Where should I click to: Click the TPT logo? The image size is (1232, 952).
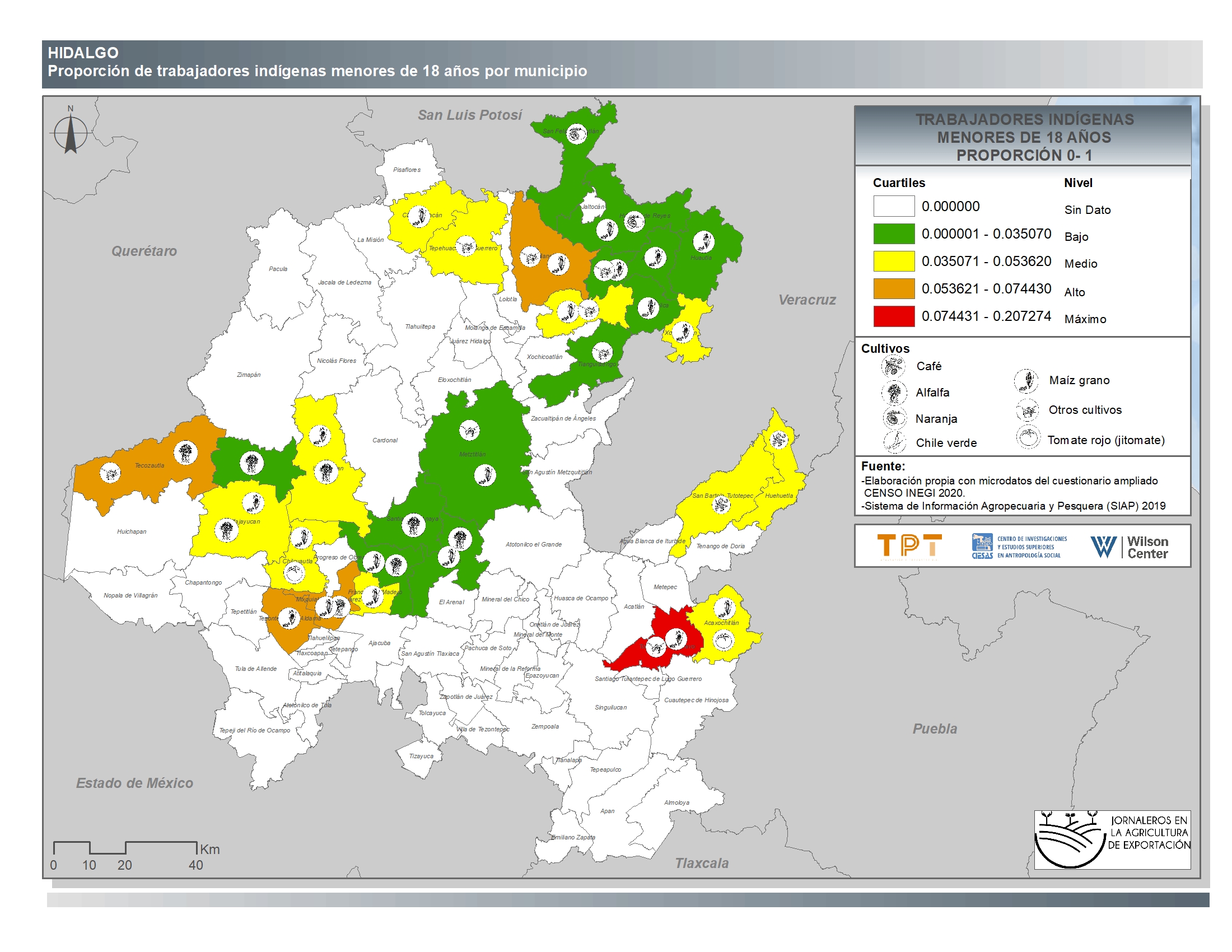[909, 547]
